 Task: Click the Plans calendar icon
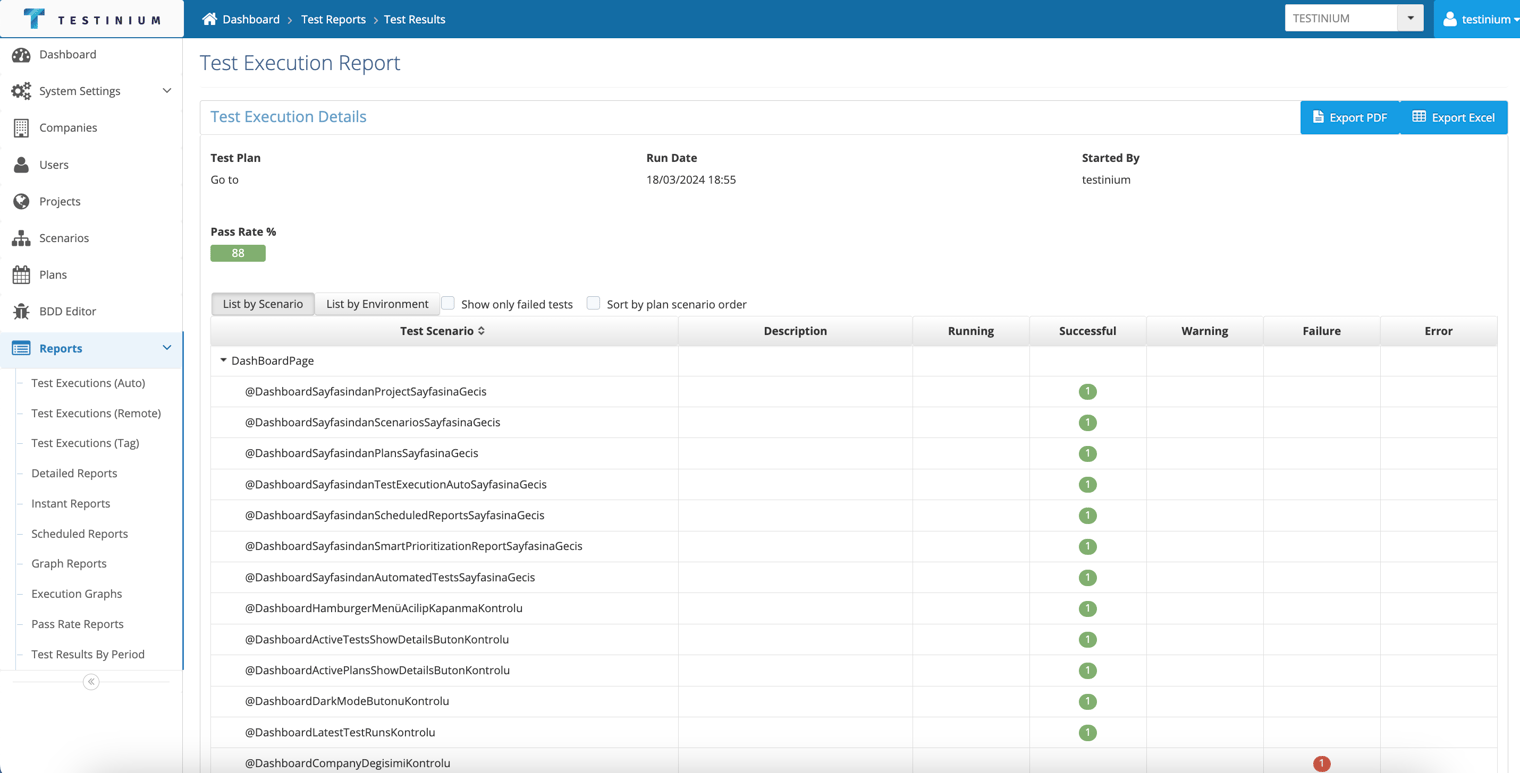point(21,275)
